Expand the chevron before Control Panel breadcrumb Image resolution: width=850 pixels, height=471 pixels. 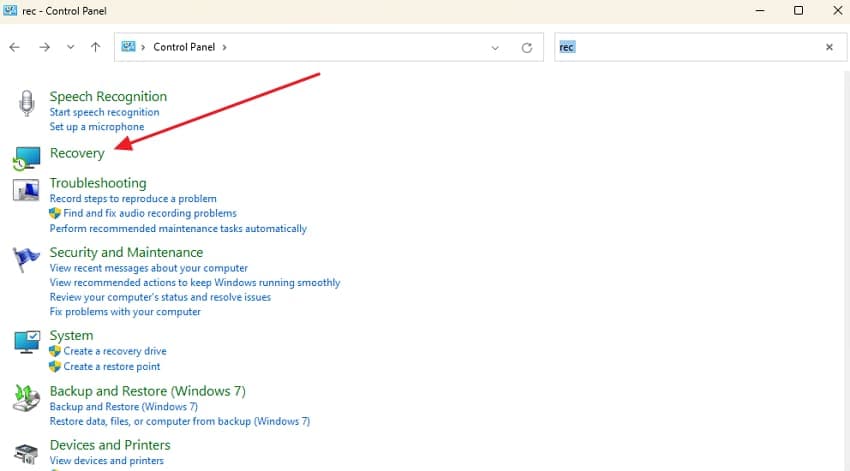click(143, 47)
